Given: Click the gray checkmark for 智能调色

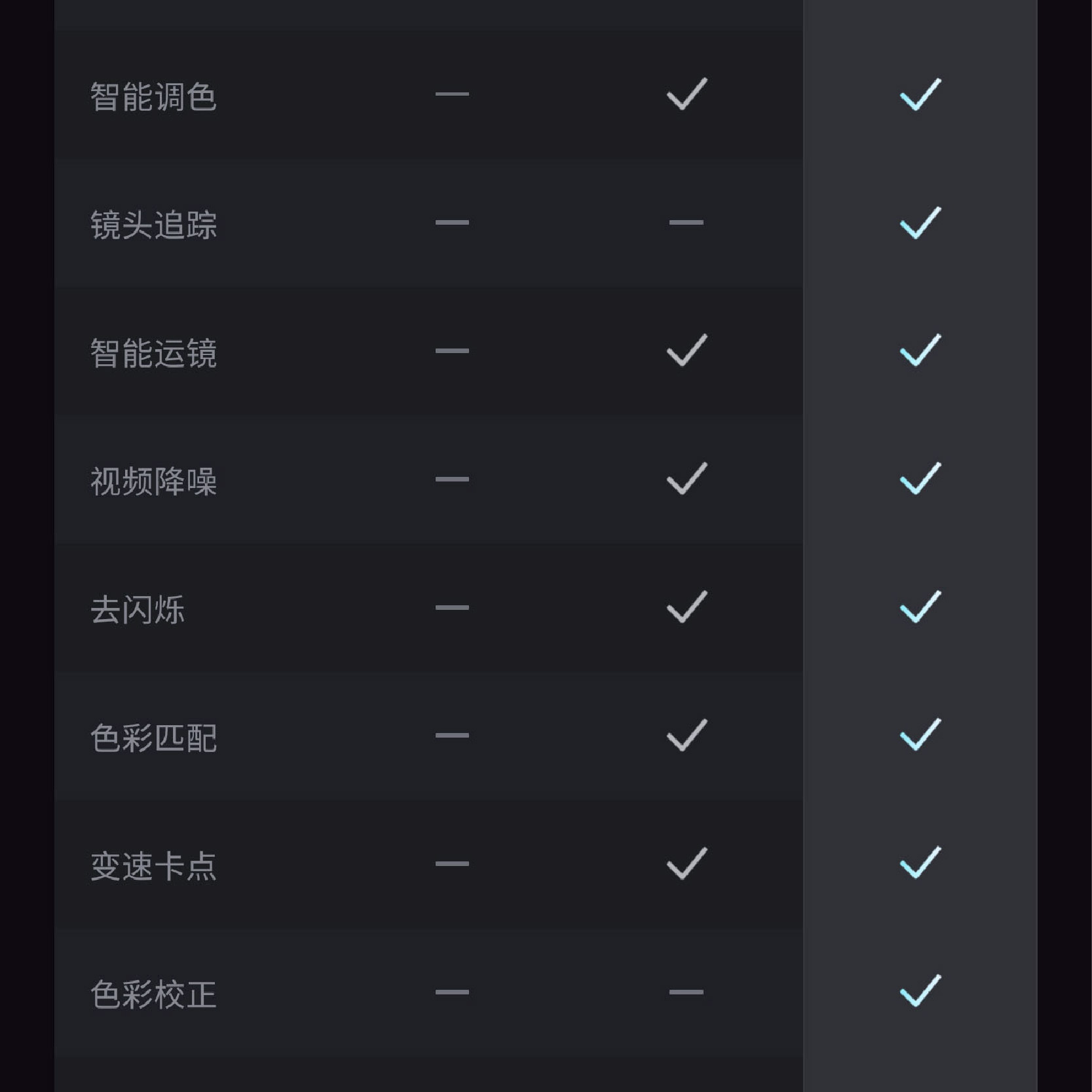Looking at the screenshot, I should click(687, 94).
